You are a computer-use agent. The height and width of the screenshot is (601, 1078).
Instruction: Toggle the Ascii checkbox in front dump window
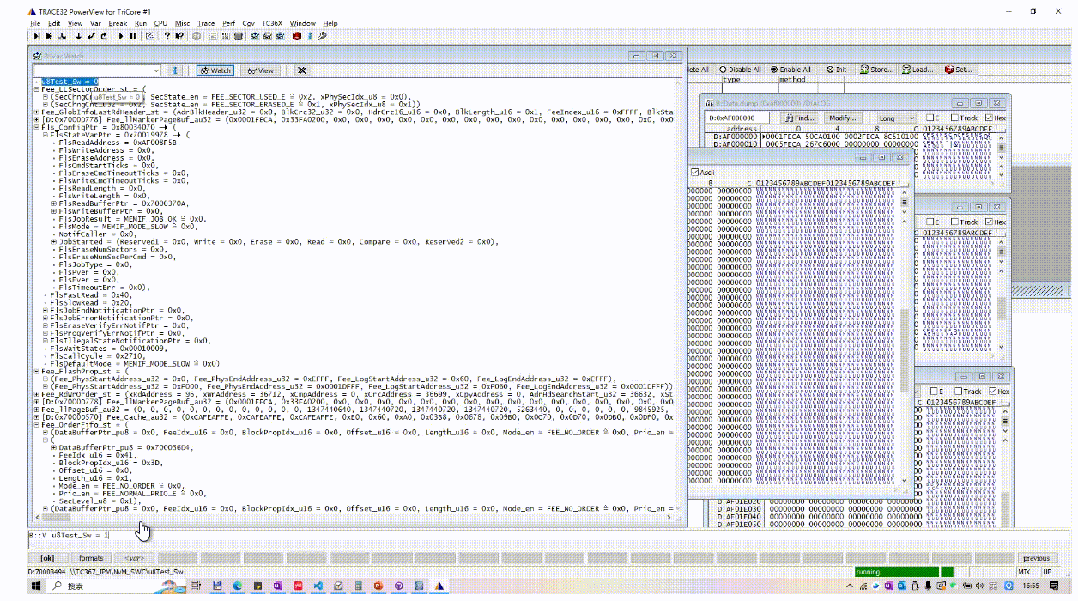click(x=695, y=172)
